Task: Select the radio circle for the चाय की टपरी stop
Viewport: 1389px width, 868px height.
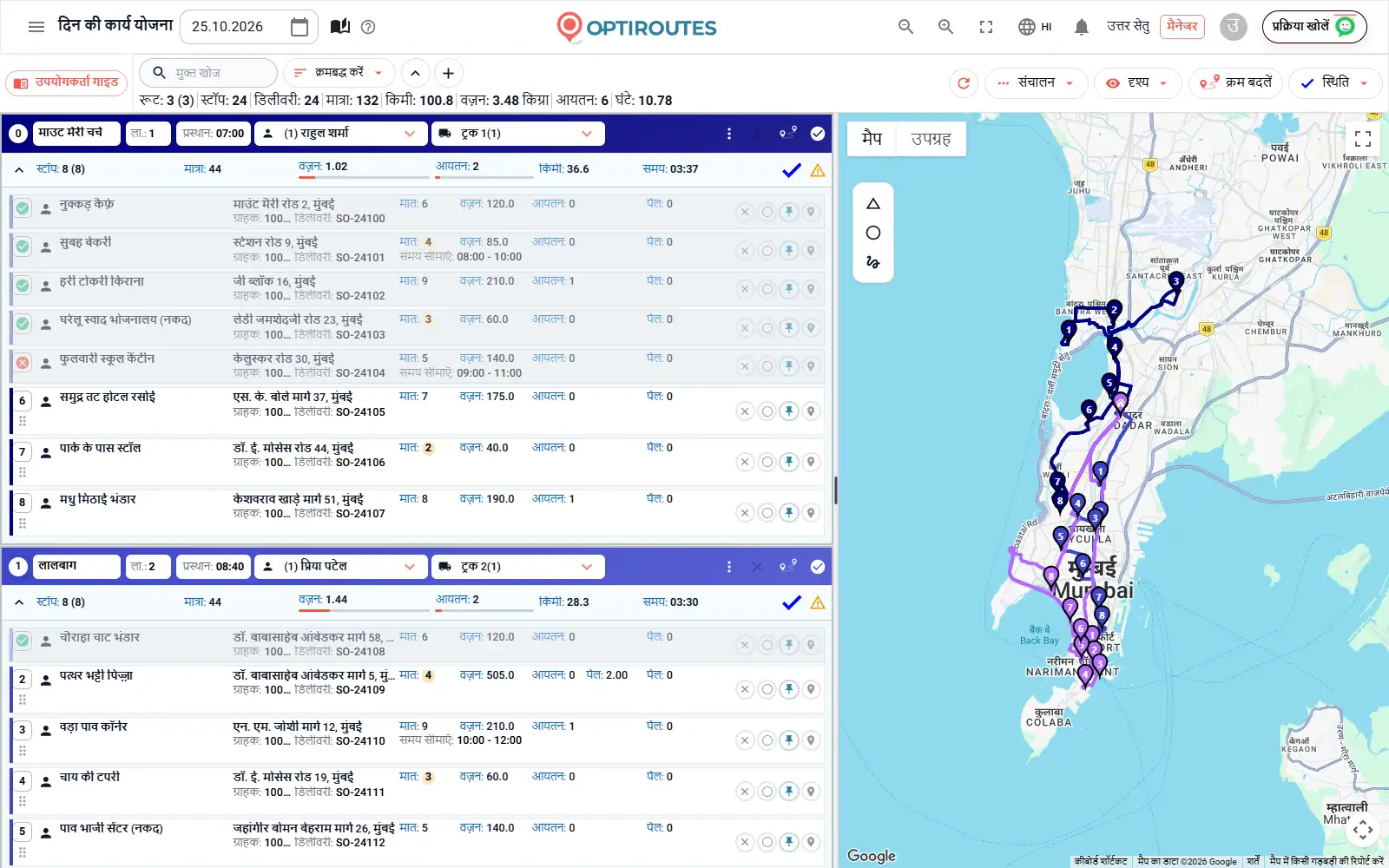Action: coord(767,791)
